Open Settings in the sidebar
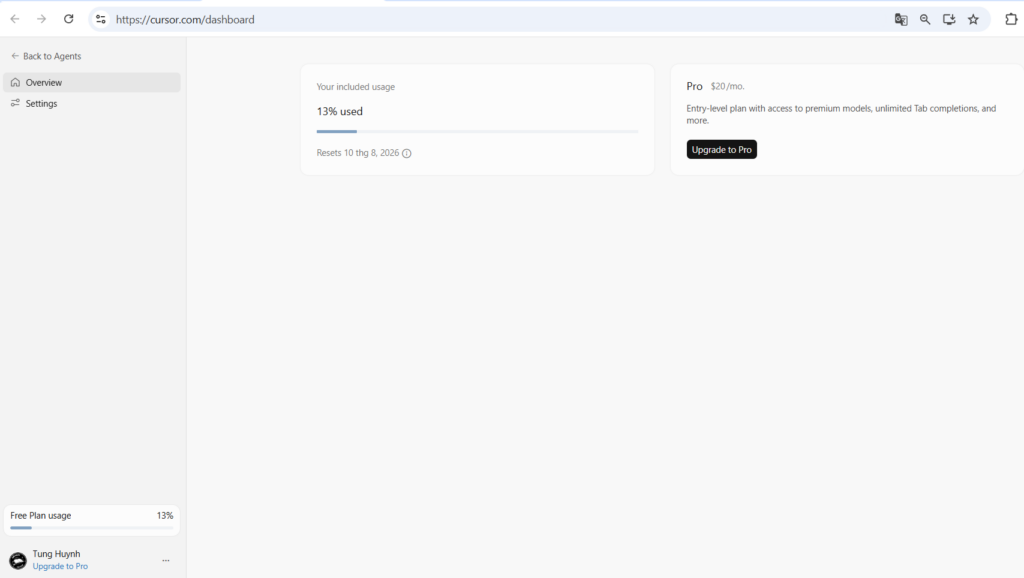Image resolution: width=1024 pixels, height=578 pixels. tap(91, 103)
